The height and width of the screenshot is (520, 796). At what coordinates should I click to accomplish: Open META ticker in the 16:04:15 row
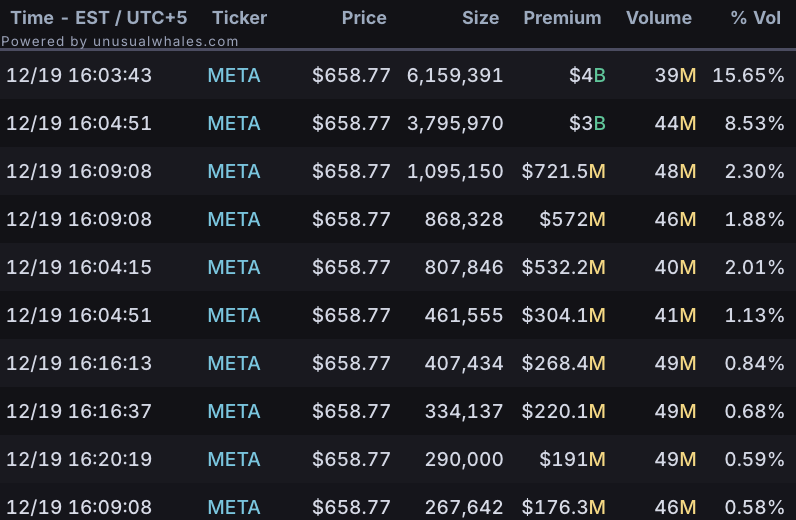click(234, 267)
